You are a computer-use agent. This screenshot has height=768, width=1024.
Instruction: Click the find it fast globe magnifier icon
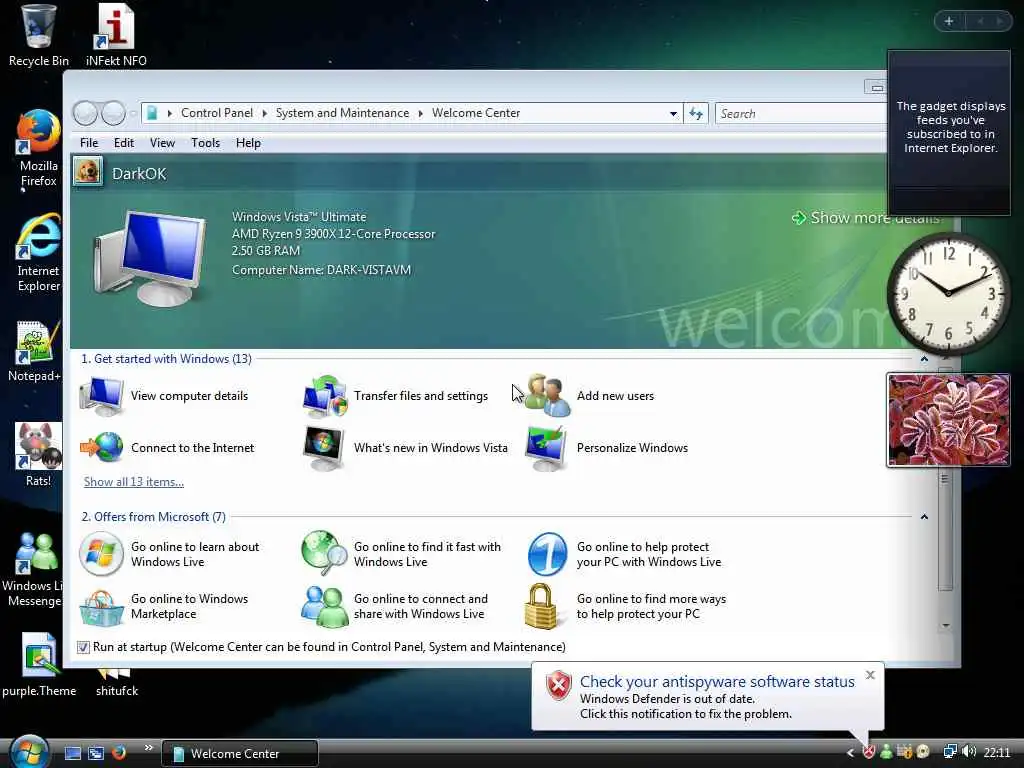click(x=324, y=554)
